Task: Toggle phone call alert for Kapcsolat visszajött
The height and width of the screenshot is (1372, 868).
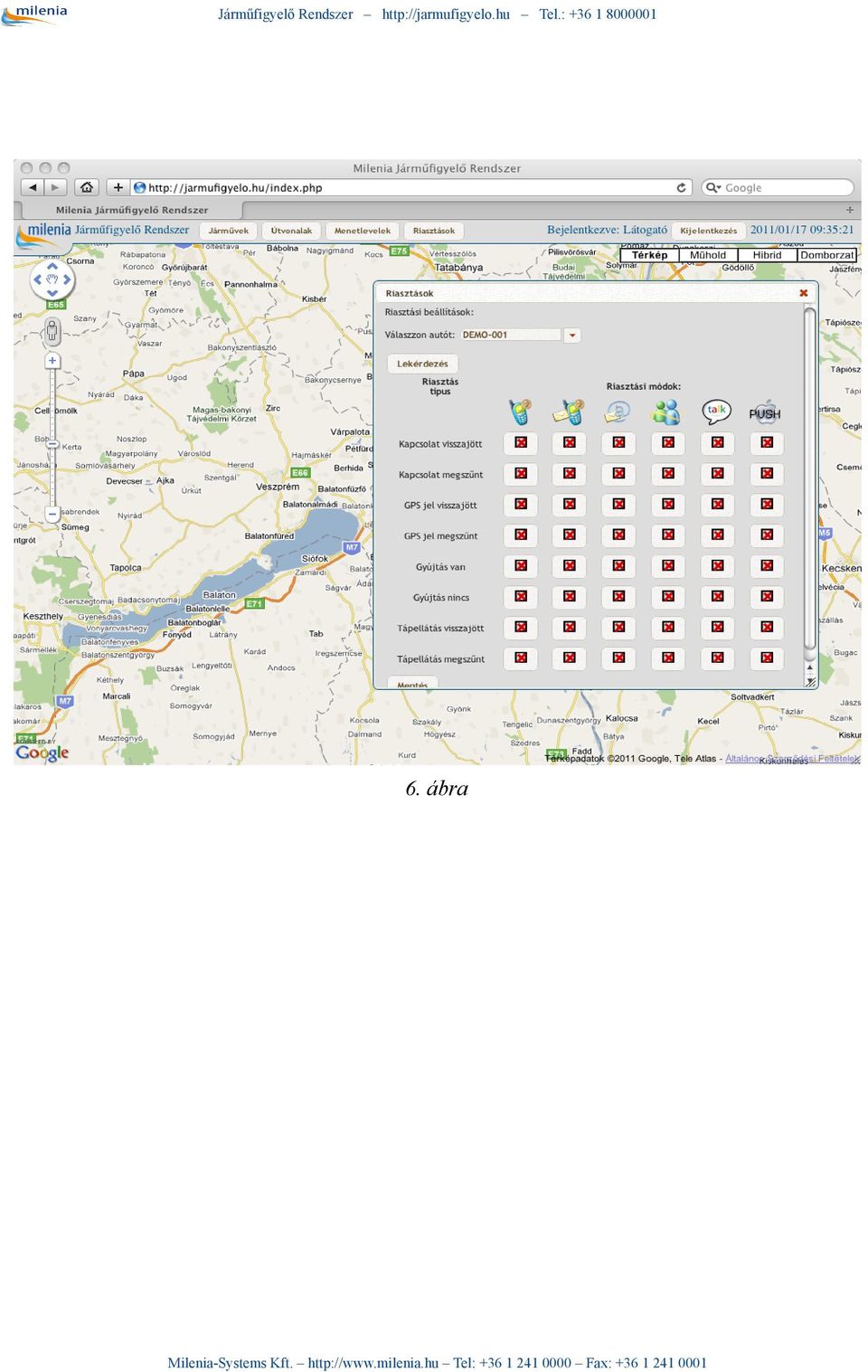Action: click(x=521, y=443)
